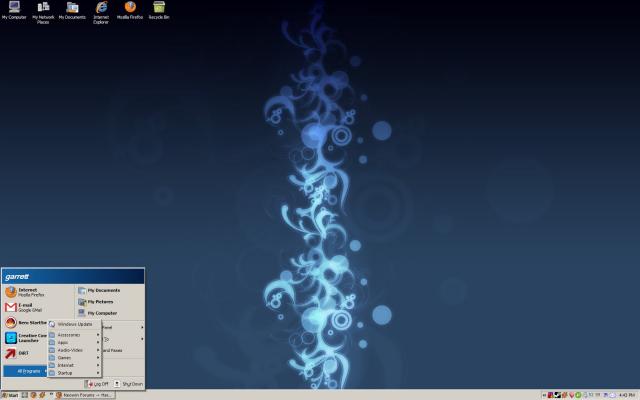Open My Network Places desktop icon
640x400 pixels.
(43, 12)
